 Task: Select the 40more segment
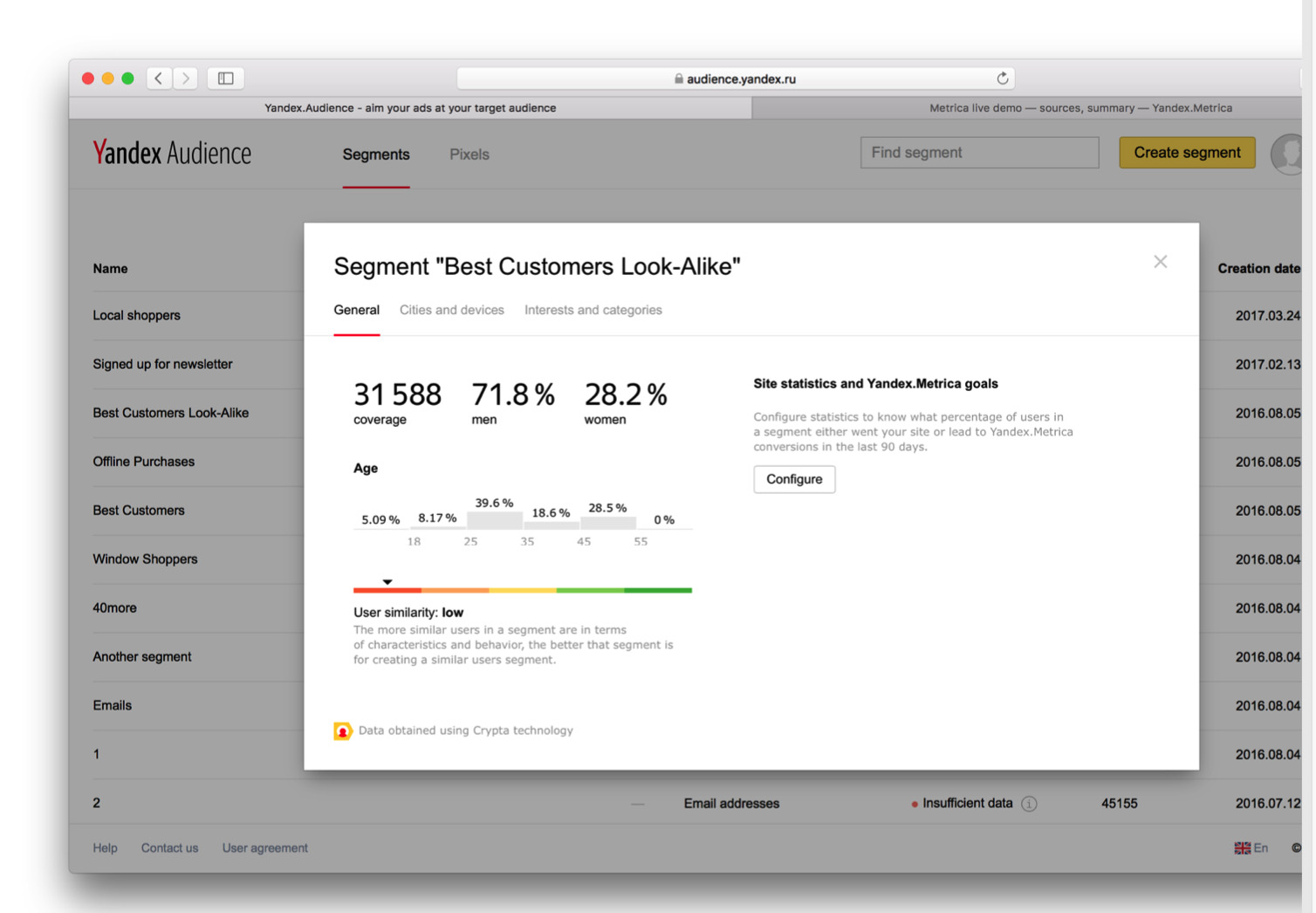point(114,608)
